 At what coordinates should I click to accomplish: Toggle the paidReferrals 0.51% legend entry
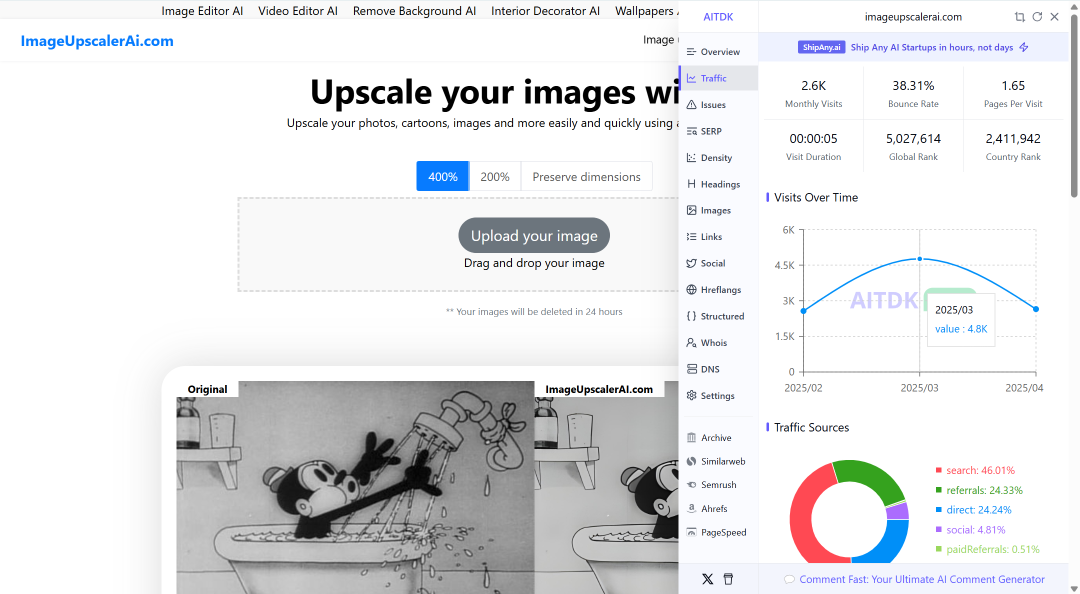tap(987, 549)
